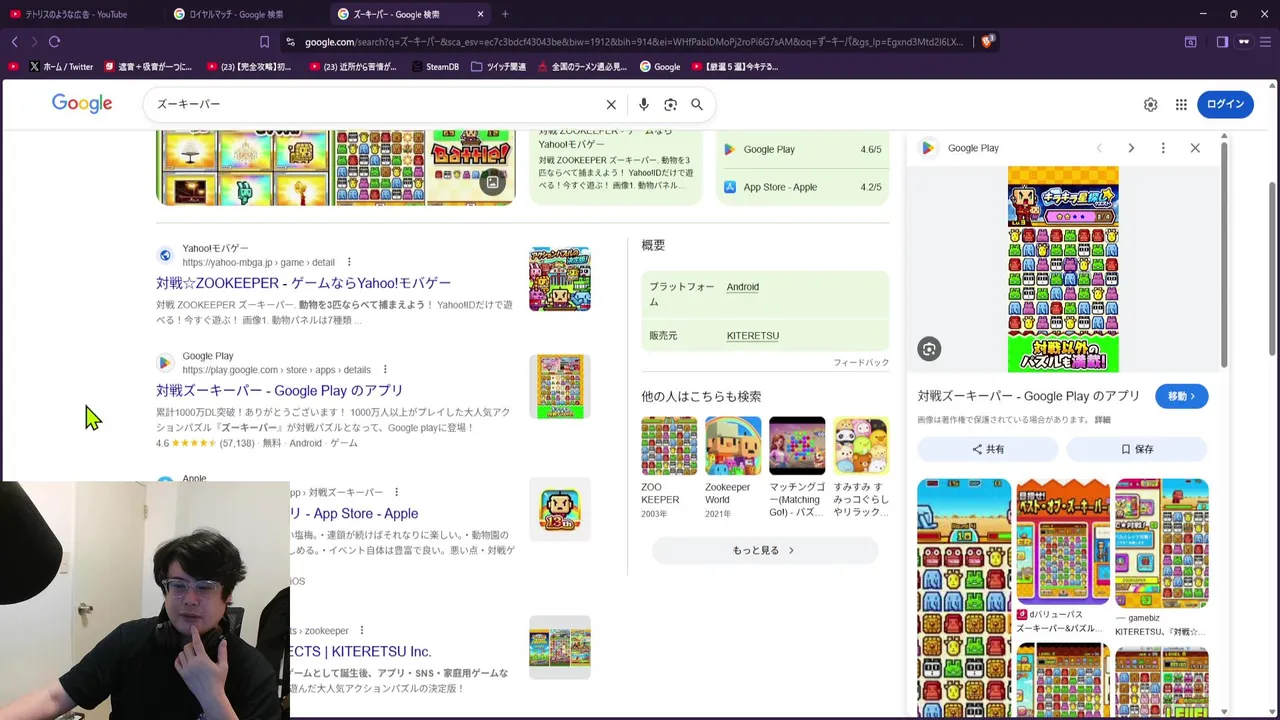Viewport: 1280px width, 720px height.
Task: Click the Google Play result thumbnail
Action: point(560,386)
